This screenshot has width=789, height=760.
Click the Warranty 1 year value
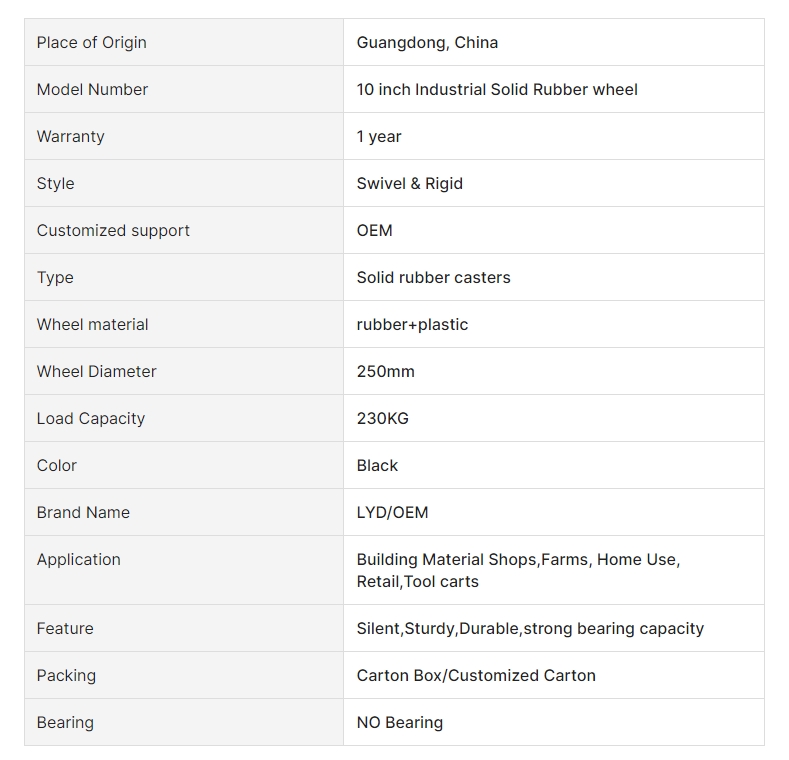379,136
